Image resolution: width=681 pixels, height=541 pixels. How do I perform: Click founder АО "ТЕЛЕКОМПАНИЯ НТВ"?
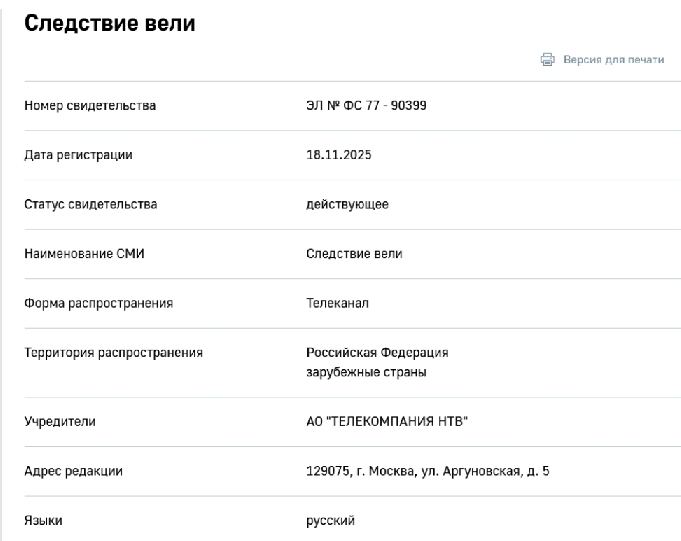coord(387,422)
